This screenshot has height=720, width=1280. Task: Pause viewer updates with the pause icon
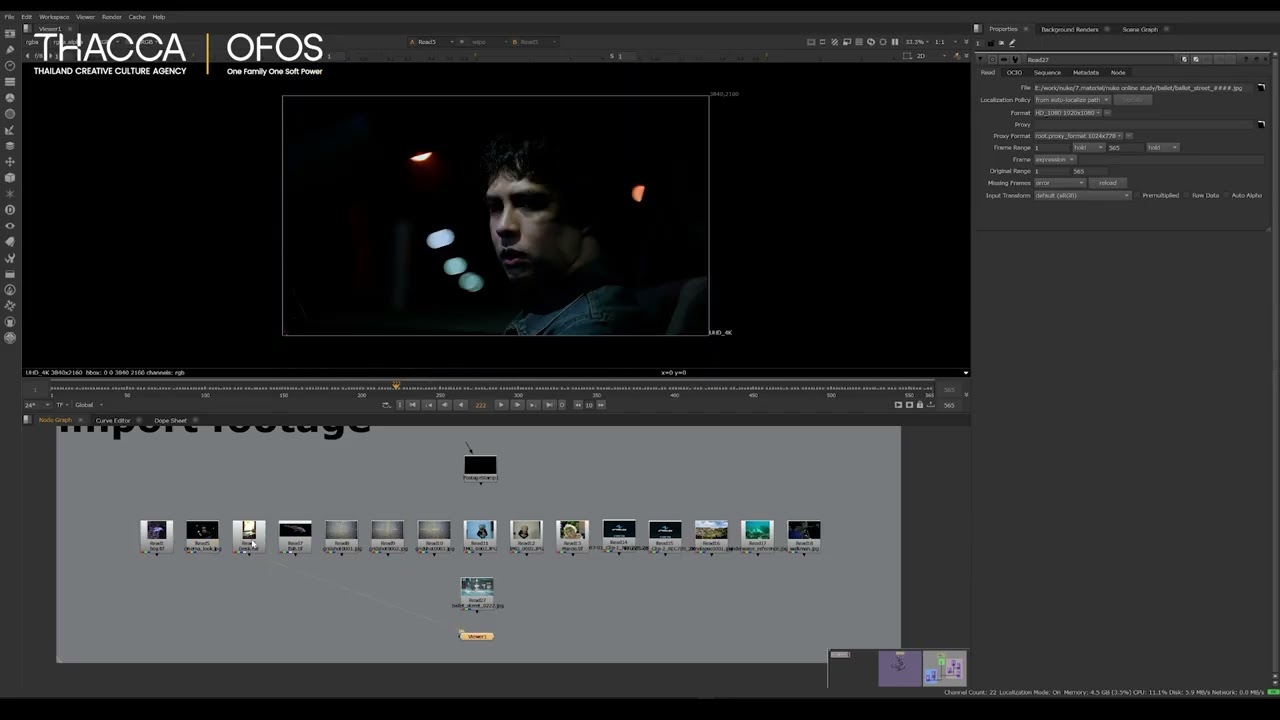(x=895, y=42)
